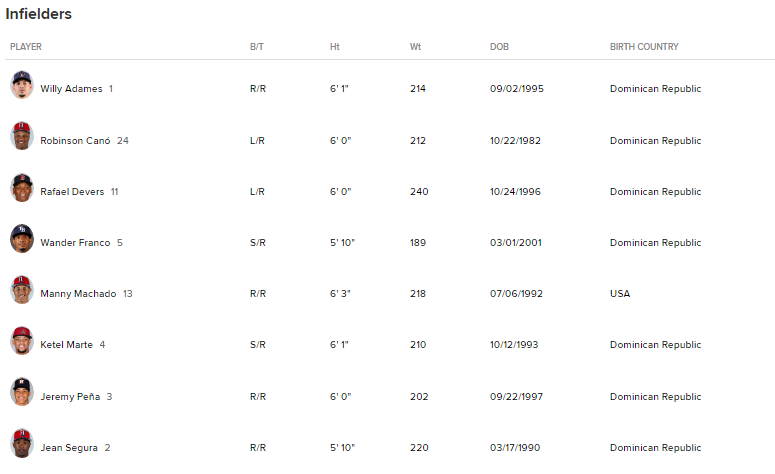Click the Ht column header
Screen dimensions: 775x474
(335, 47)
